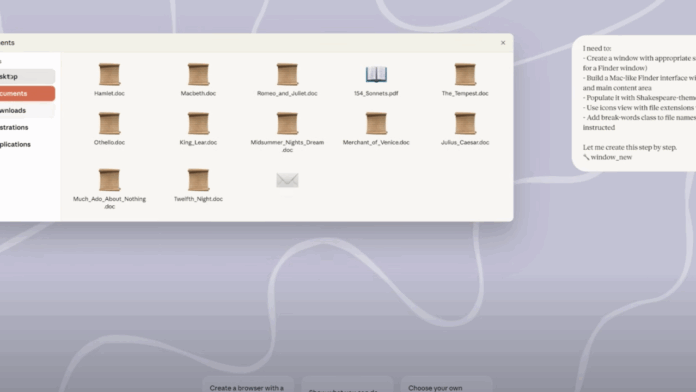Select Merchant_of_Venice.doc scroll icon
Viewport: 696px width, 392px height.
click(376, 123)
